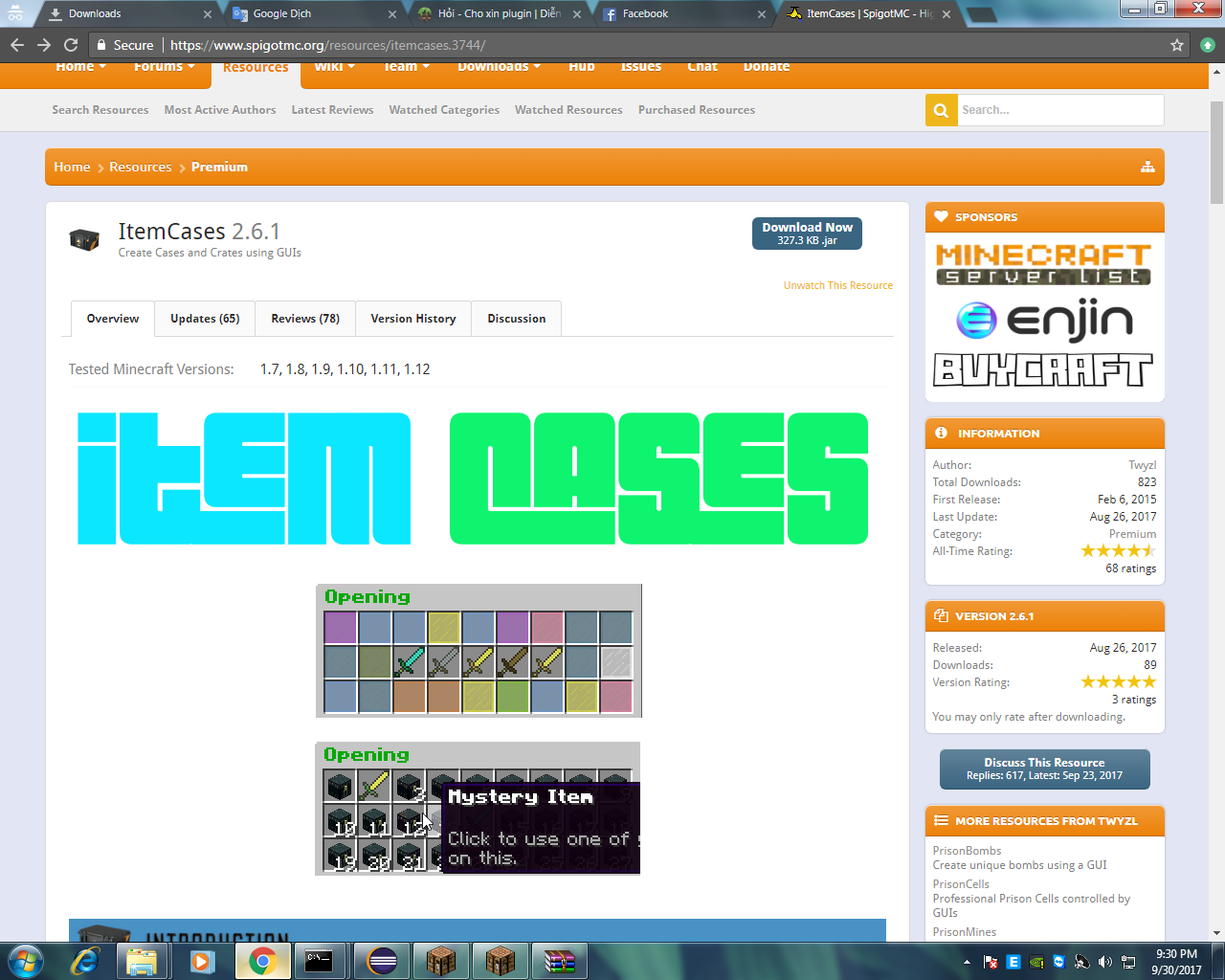Open the Buycraft sponsor banner
This screenshot has width=1225, height=980.
pos(1044,369)
